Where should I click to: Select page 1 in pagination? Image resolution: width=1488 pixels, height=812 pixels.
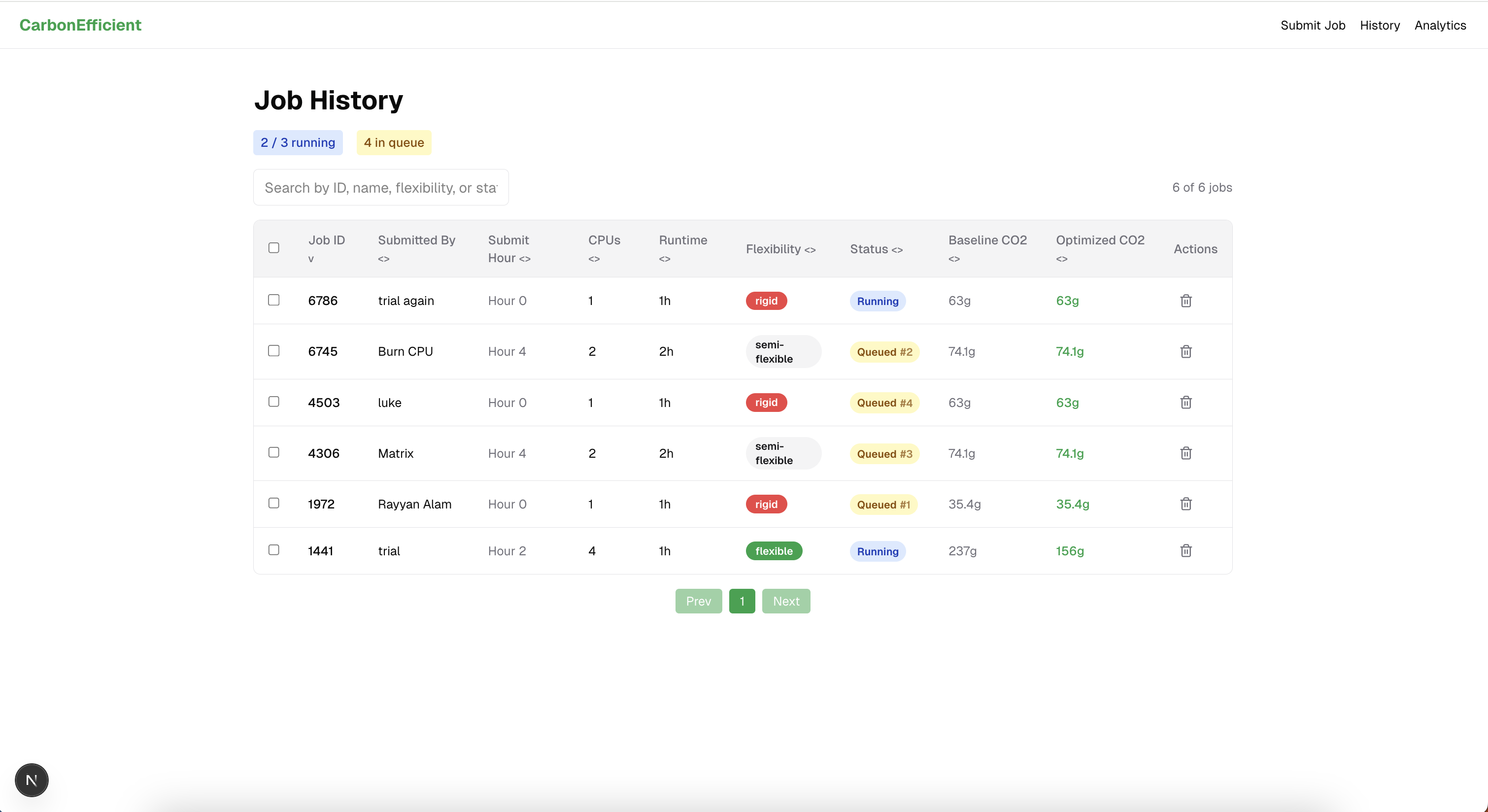(x=742, y=601)
